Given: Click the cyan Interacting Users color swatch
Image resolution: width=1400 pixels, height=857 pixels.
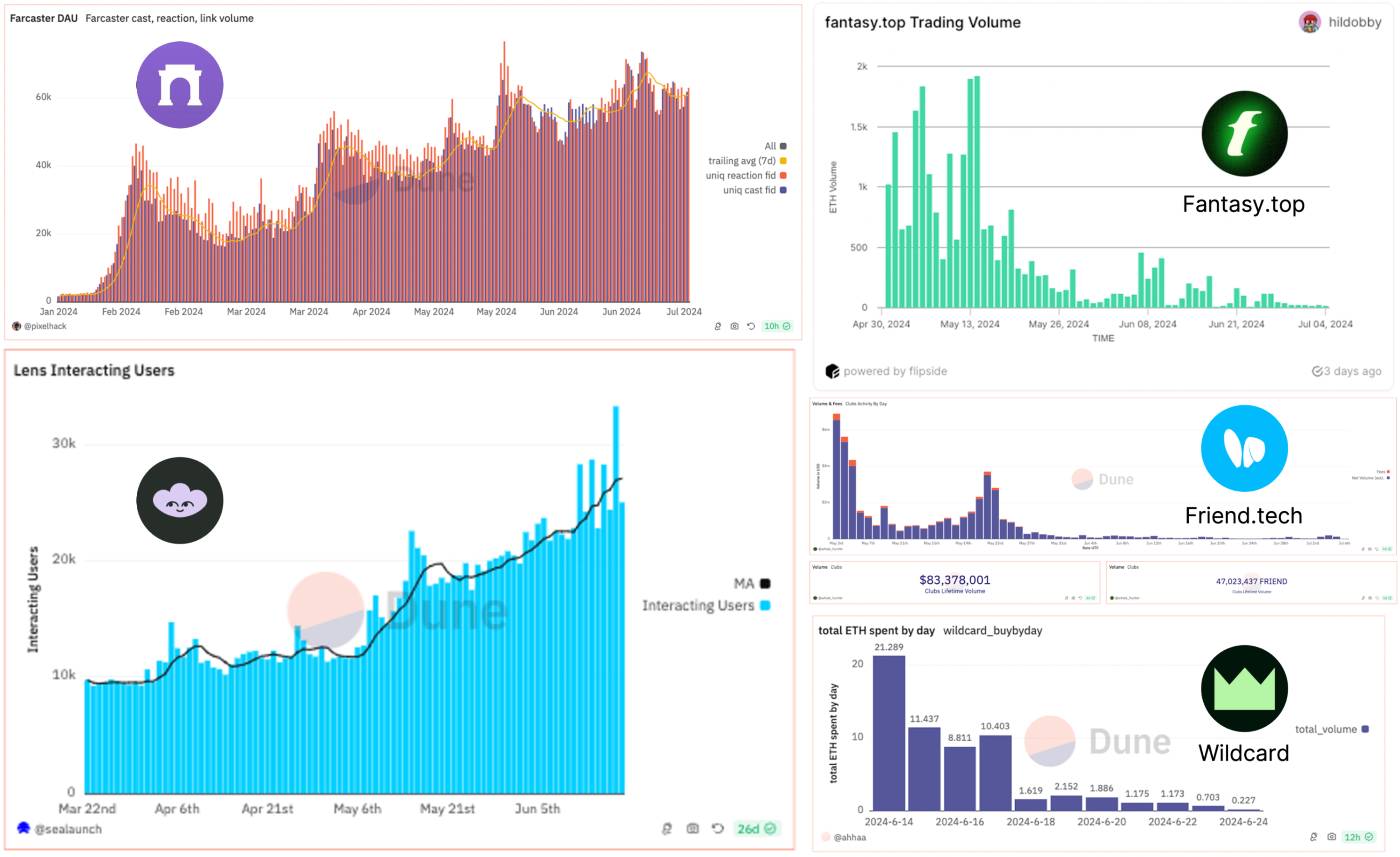Looking at the screenshot, I should coord(765,606).
